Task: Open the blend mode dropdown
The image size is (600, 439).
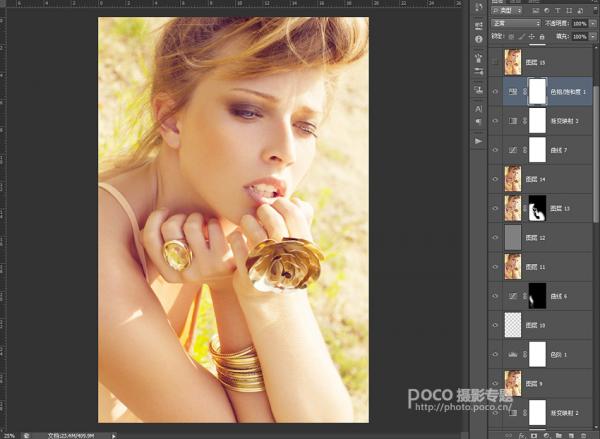Action: (x=516, y=23)
